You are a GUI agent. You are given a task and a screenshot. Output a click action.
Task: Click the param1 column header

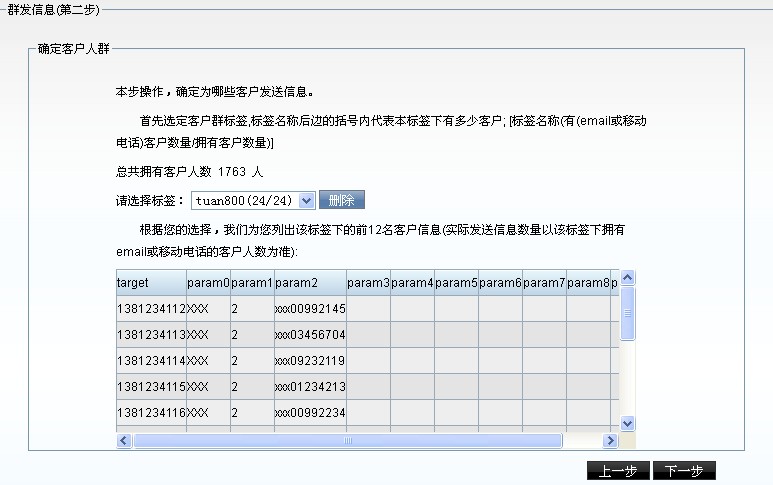[x=252, y=283]
